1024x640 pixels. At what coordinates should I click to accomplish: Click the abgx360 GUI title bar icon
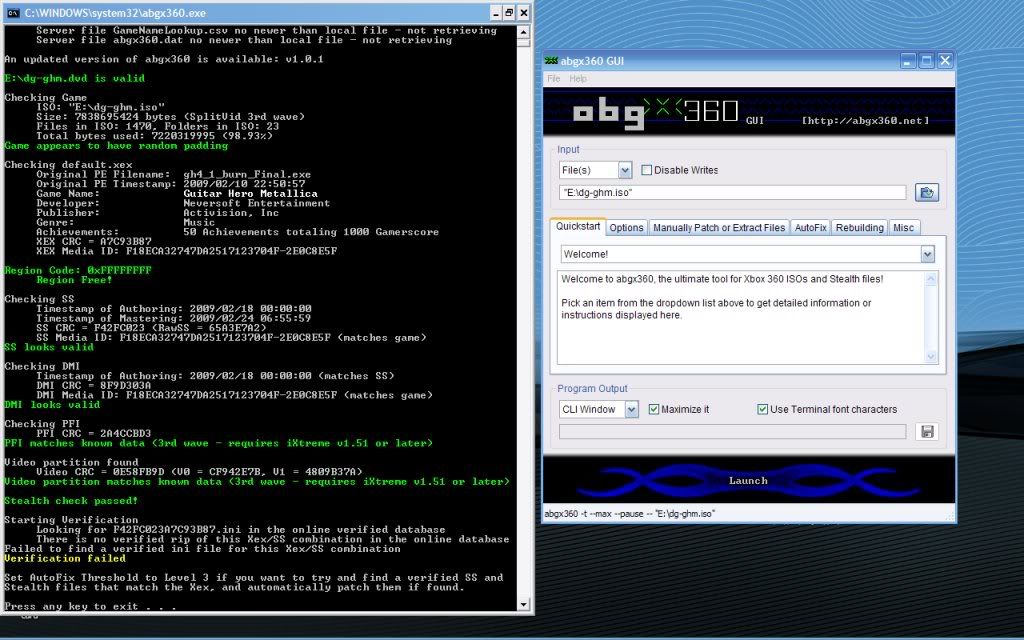(551, 61)
